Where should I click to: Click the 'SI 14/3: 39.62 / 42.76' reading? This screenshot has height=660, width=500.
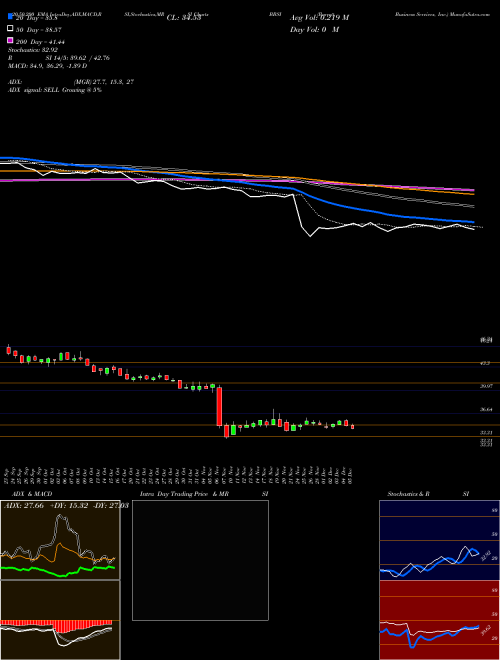point(78,58)
